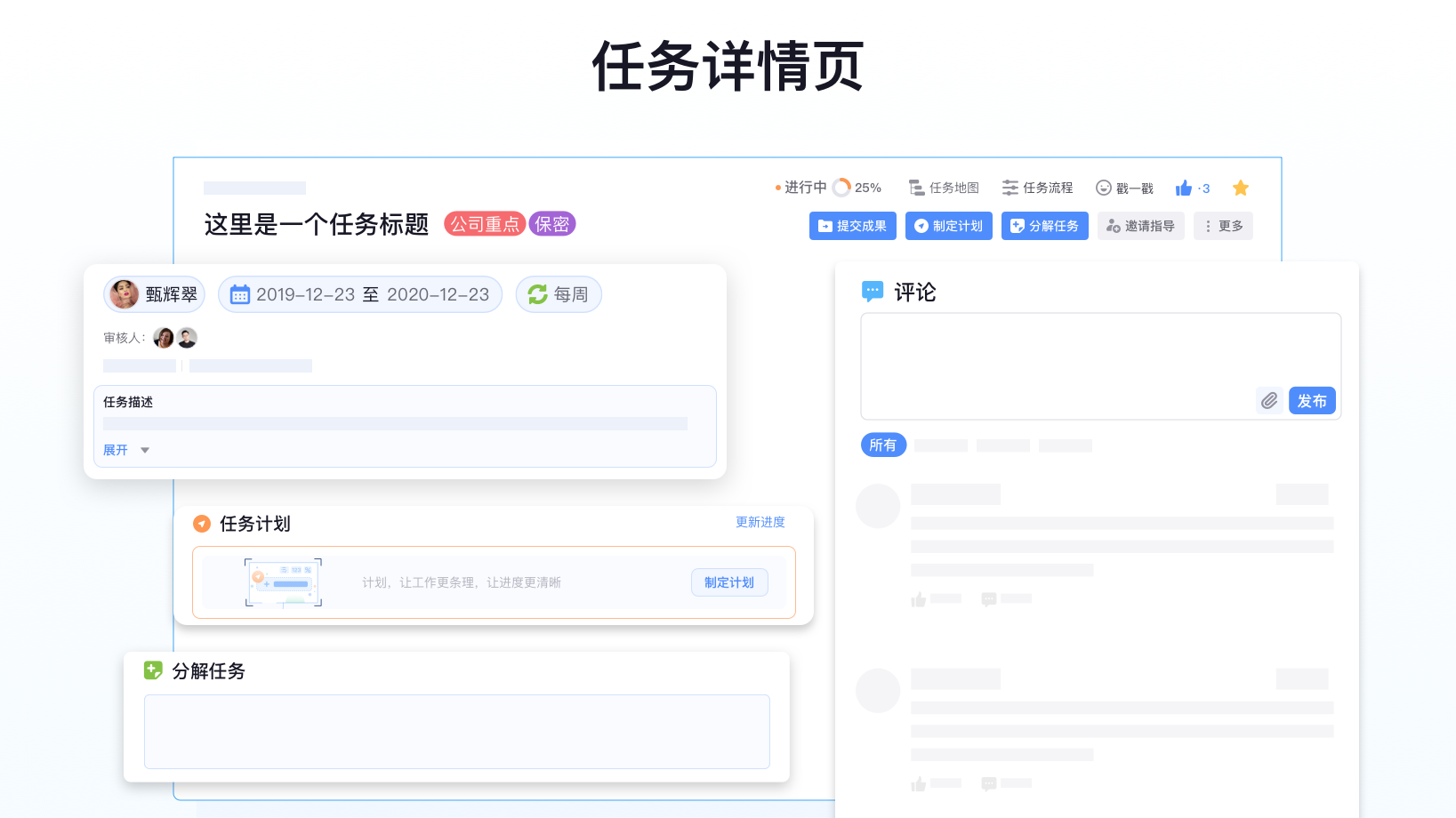Select the 所有 comments filter tab

point(882,445)
